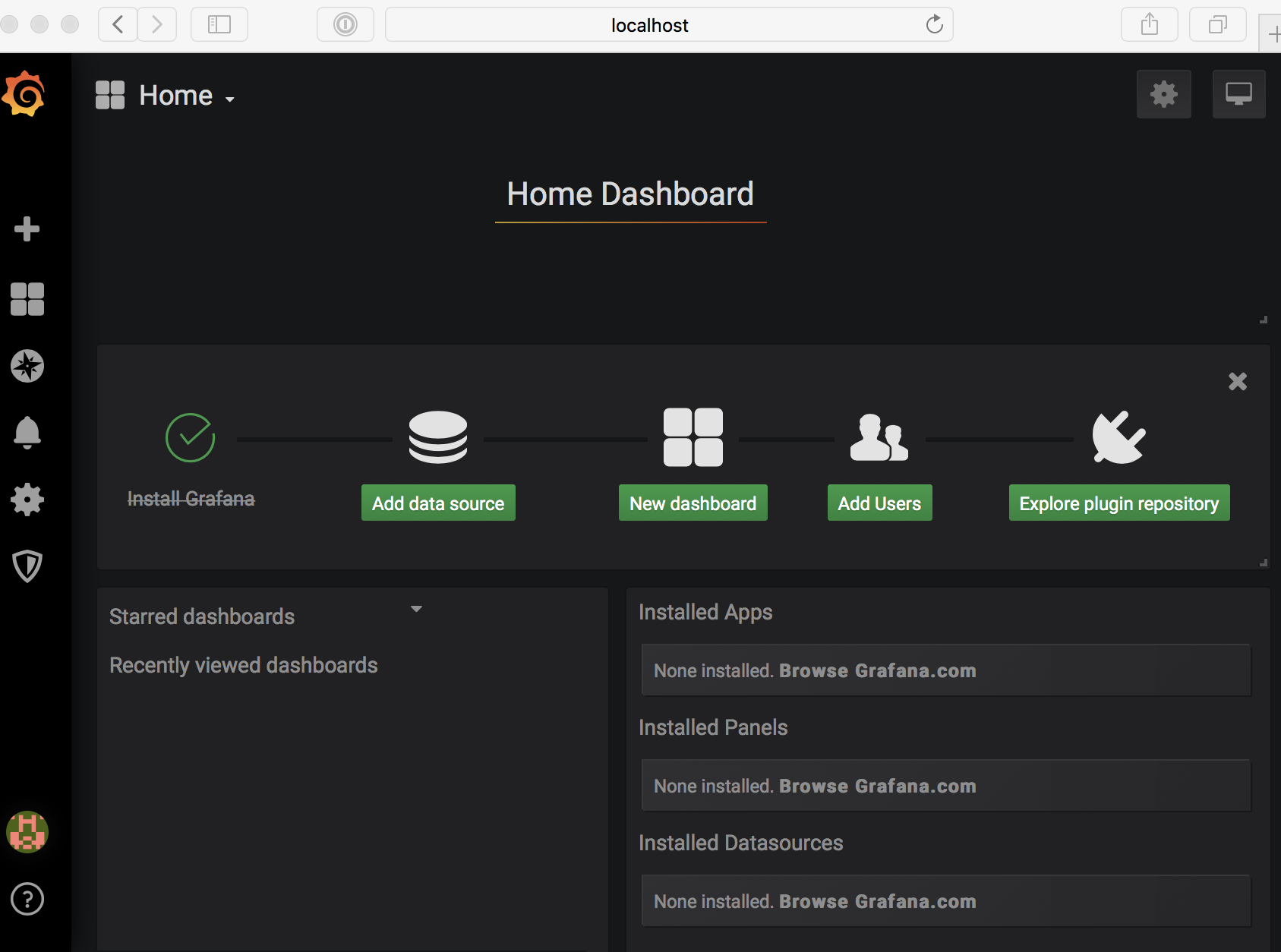Viewport: 1281px width, 952px height.
Task: Click the users icon in getting started
Action: pos(879,437)
